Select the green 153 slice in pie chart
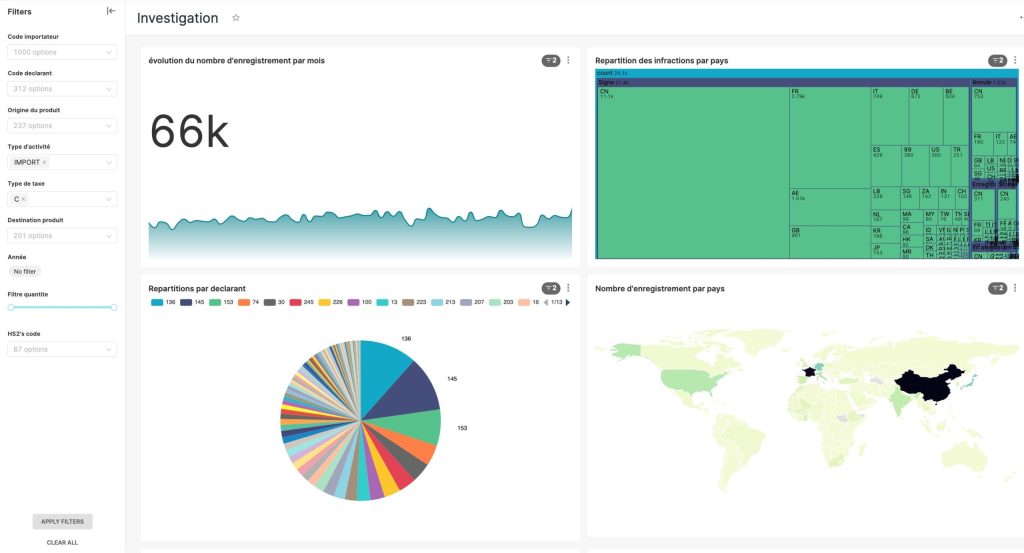 pyautogui.click(x=411, y=428)
